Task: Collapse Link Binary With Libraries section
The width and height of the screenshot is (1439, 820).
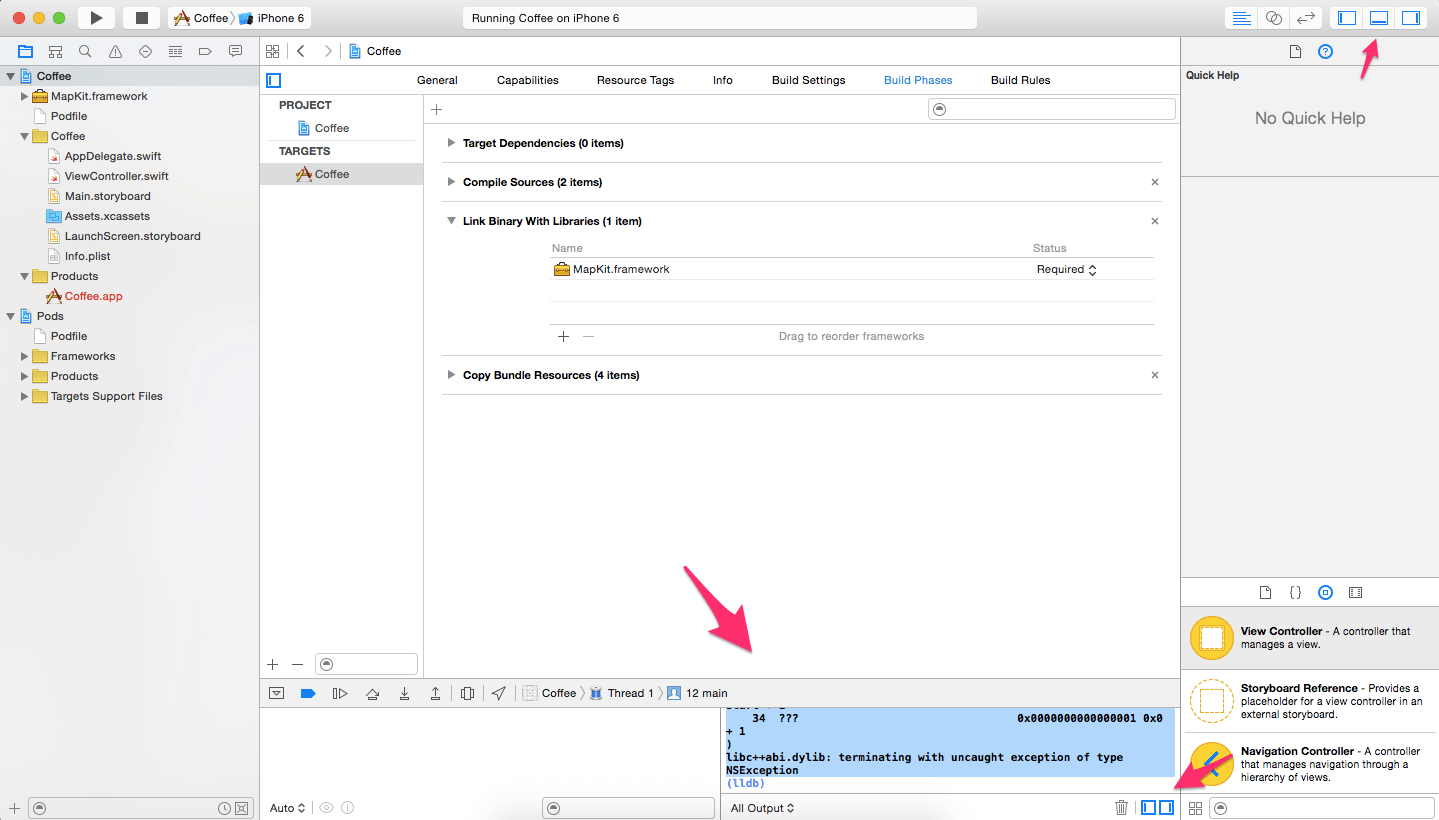Action: tap(452, 221)
